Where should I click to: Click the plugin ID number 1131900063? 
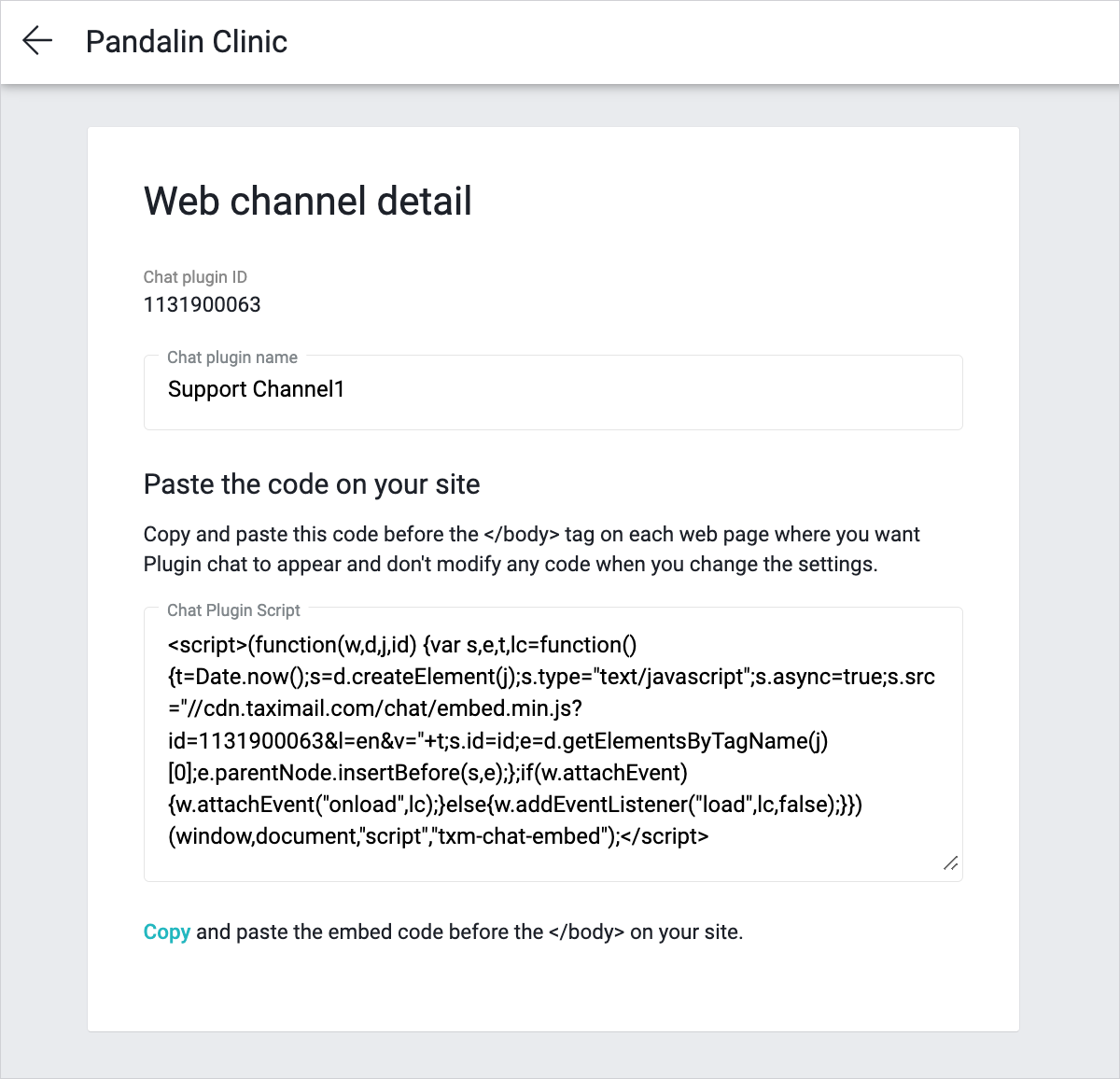coord(202,304)
